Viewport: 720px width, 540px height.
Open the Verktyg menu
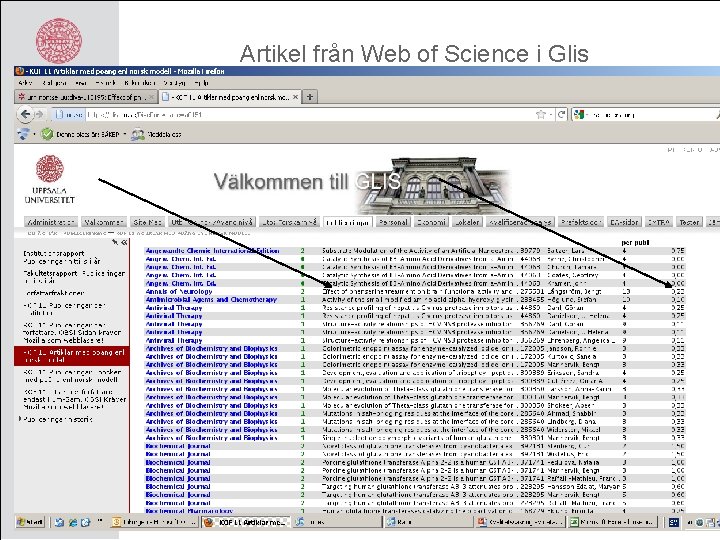(x=174, y=83)
